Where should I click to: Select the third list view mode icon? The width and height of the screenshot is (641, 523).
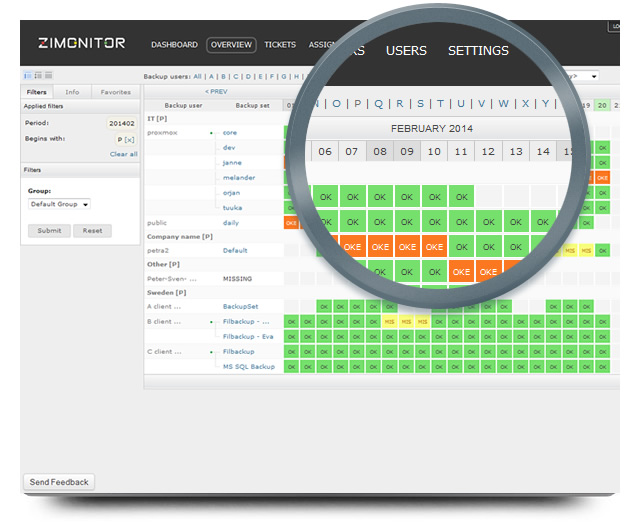tap(46, 75)
